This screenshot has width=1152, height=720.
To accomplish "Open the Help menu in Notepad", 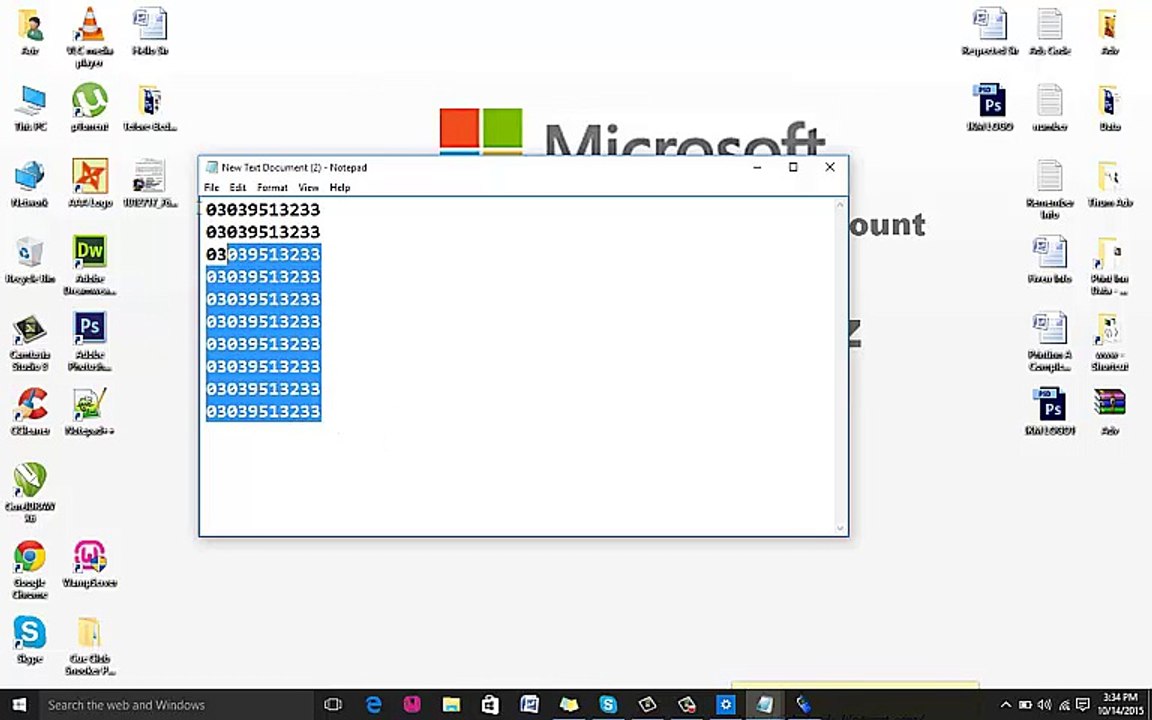I will (x=340, y=187).
